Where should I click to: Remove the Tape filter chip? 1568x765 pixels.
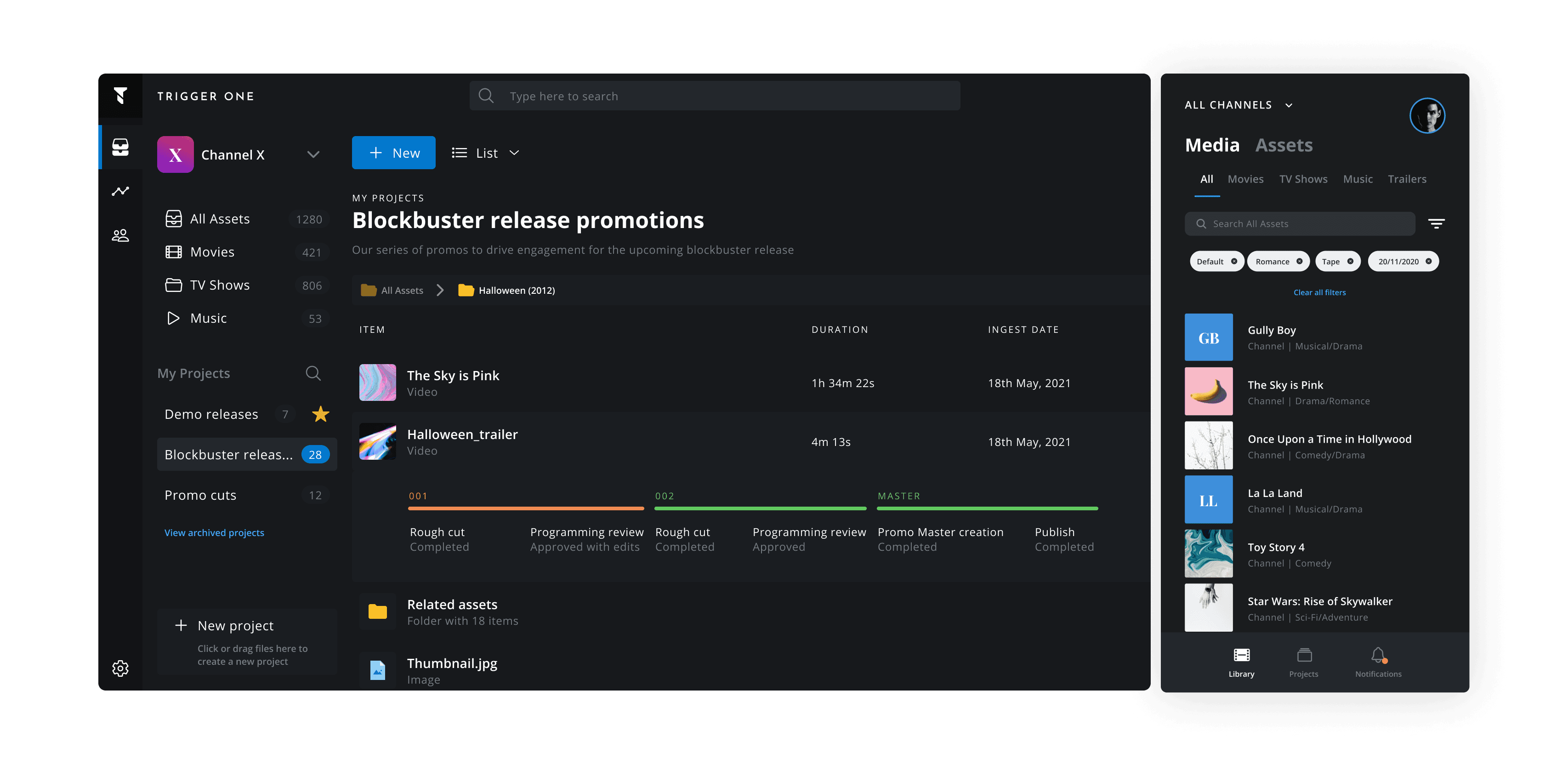(x=1350, y=261)
